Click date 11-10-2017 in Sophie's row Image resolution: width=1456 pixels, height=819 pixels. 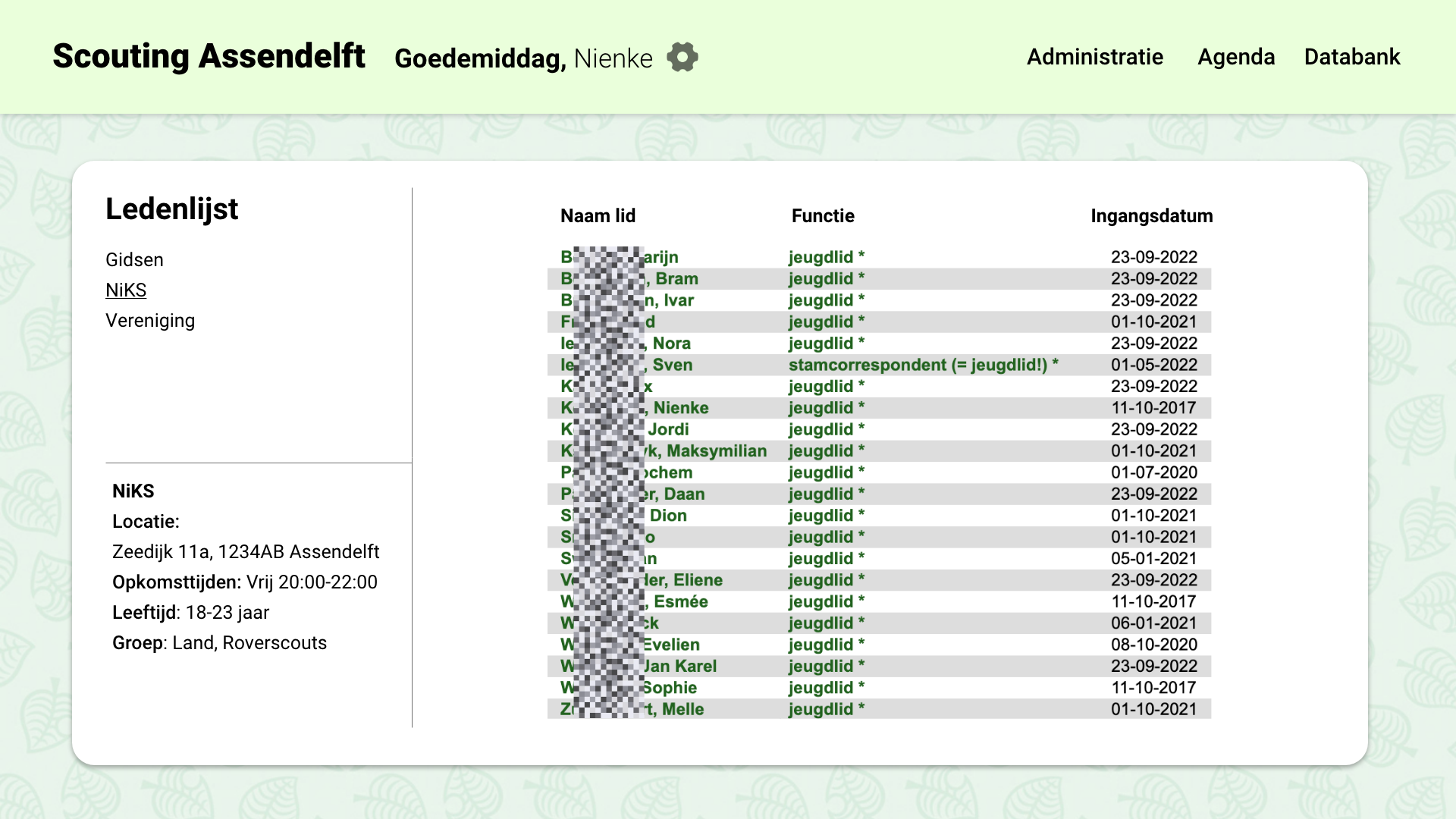click(x=1154, y=687)
